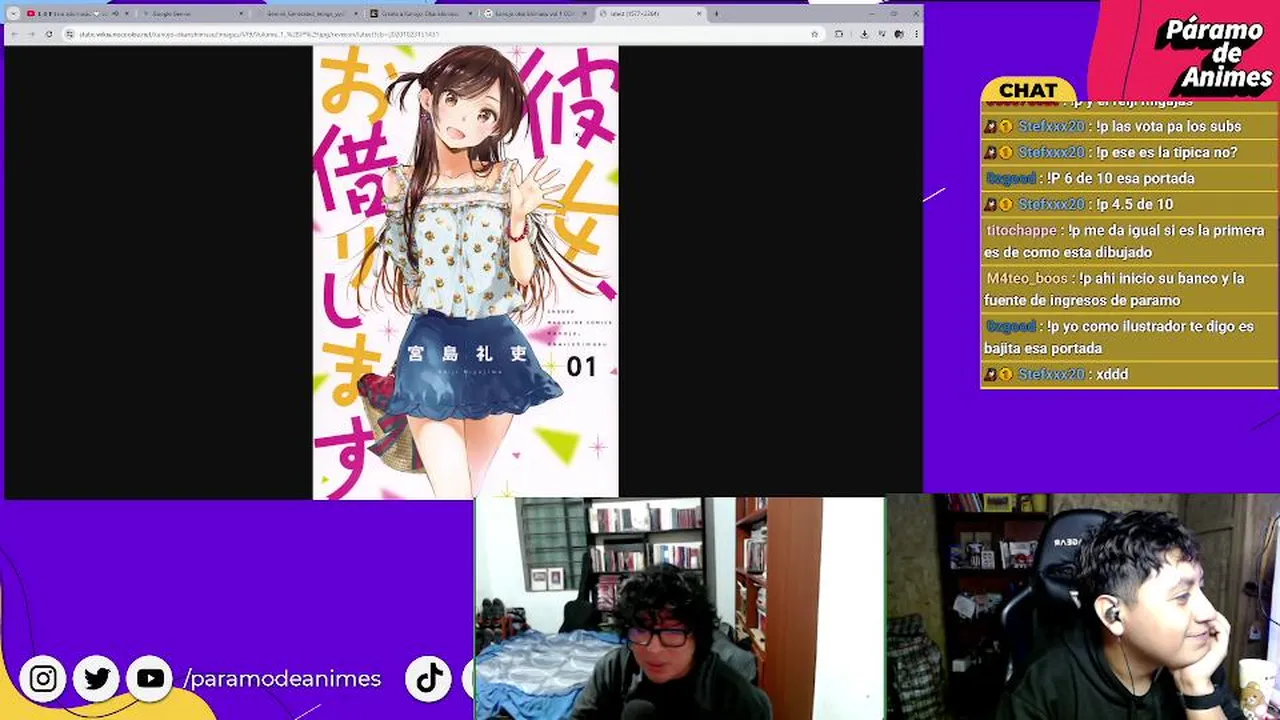This screenshot has height=720, width=1280.
Task: Click chat message '!p 4.5 de 10'
Action: point(1135,204)
